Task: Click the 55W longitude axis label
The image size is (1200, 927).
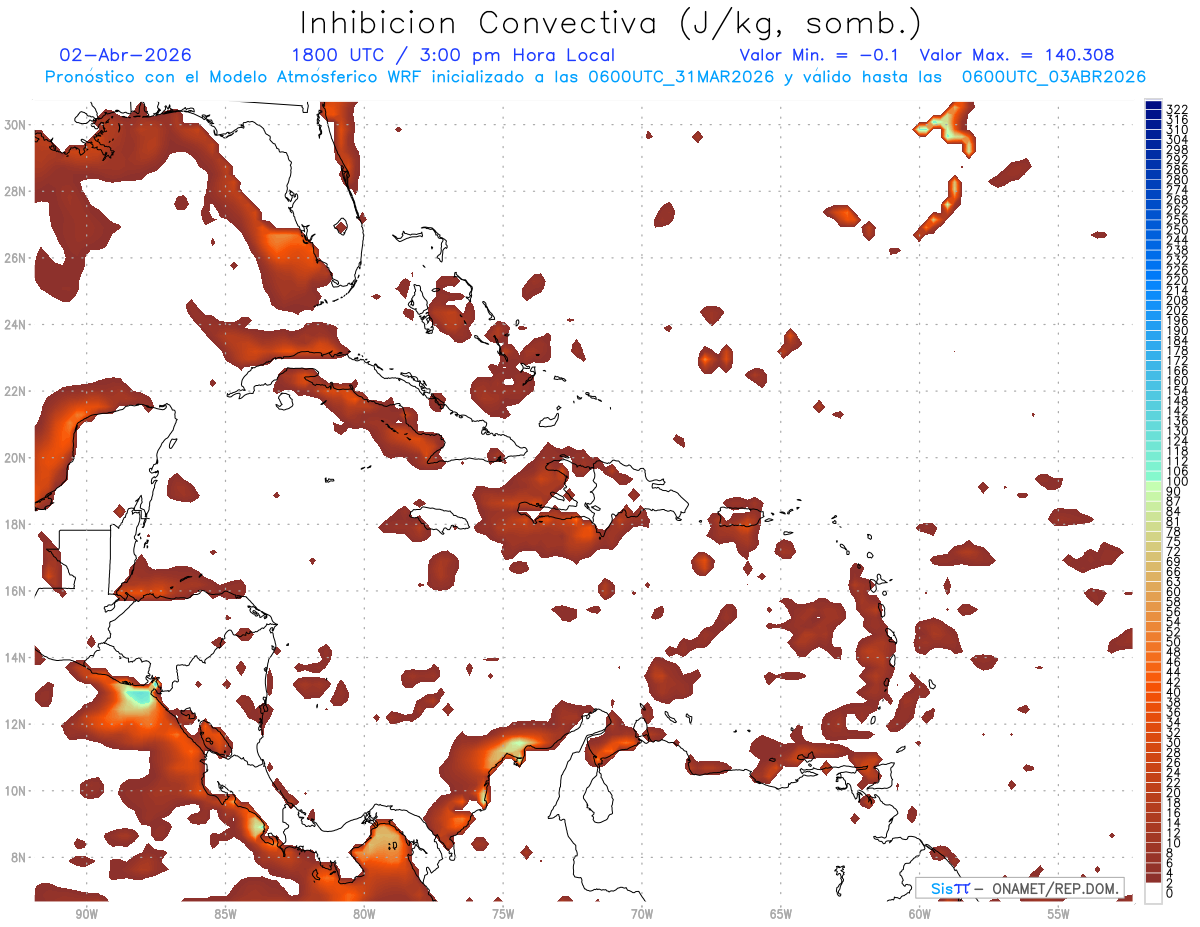Action: point(1059,914)
